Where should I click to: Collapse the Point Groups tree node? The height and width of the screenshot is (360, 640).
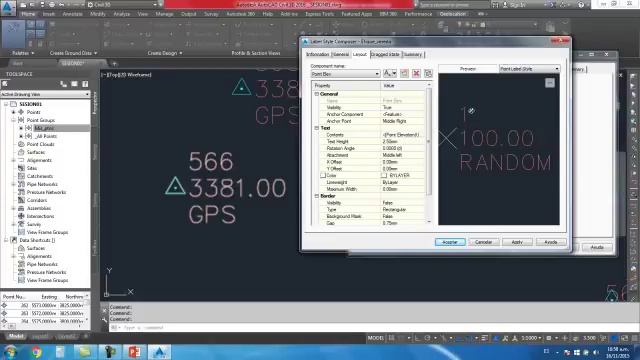pyautogui.click(x=13, y=120)
